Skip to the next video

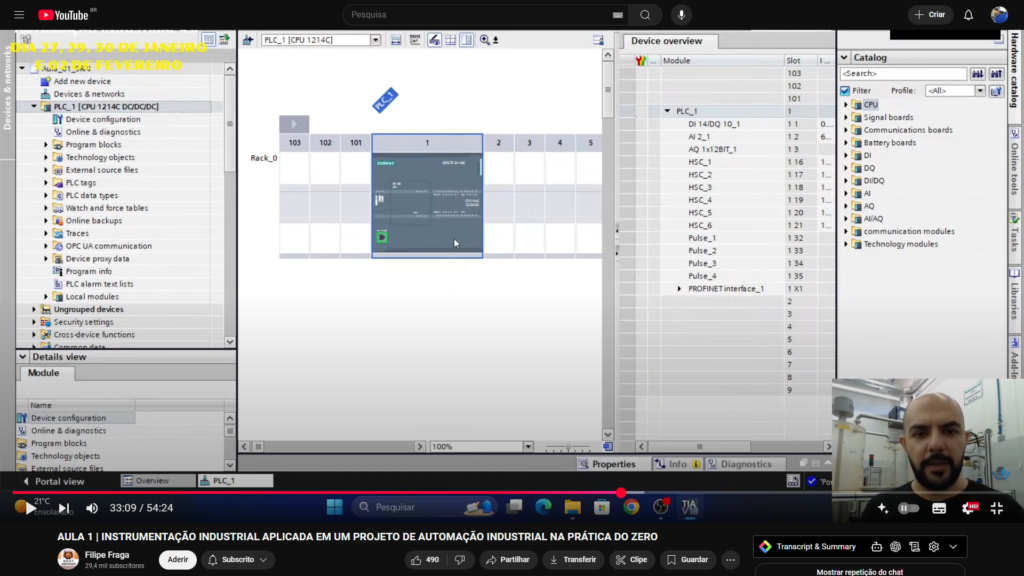coord(64,508)
